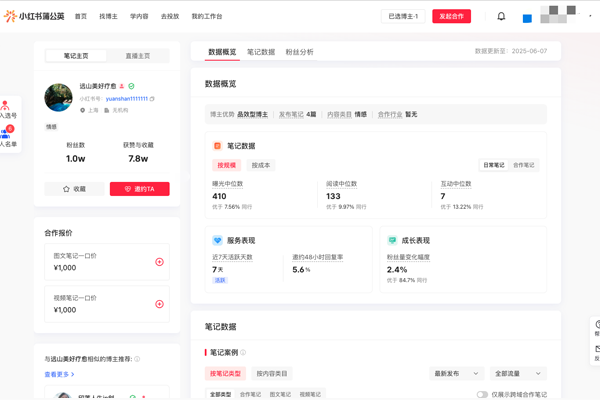Open info tooltip beside 相似的博主推荐
The height and width of the screenshot is (400, 600).
(137, 359)
